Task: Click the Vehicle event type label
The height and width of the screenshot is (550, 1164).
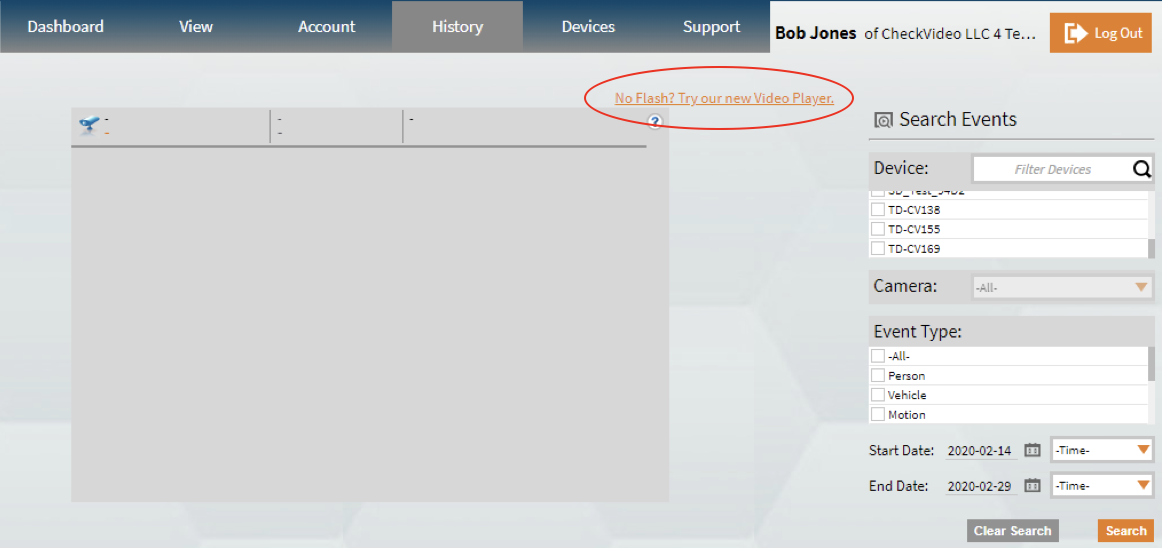Action: pyautogui.click(x=907, y=395)
